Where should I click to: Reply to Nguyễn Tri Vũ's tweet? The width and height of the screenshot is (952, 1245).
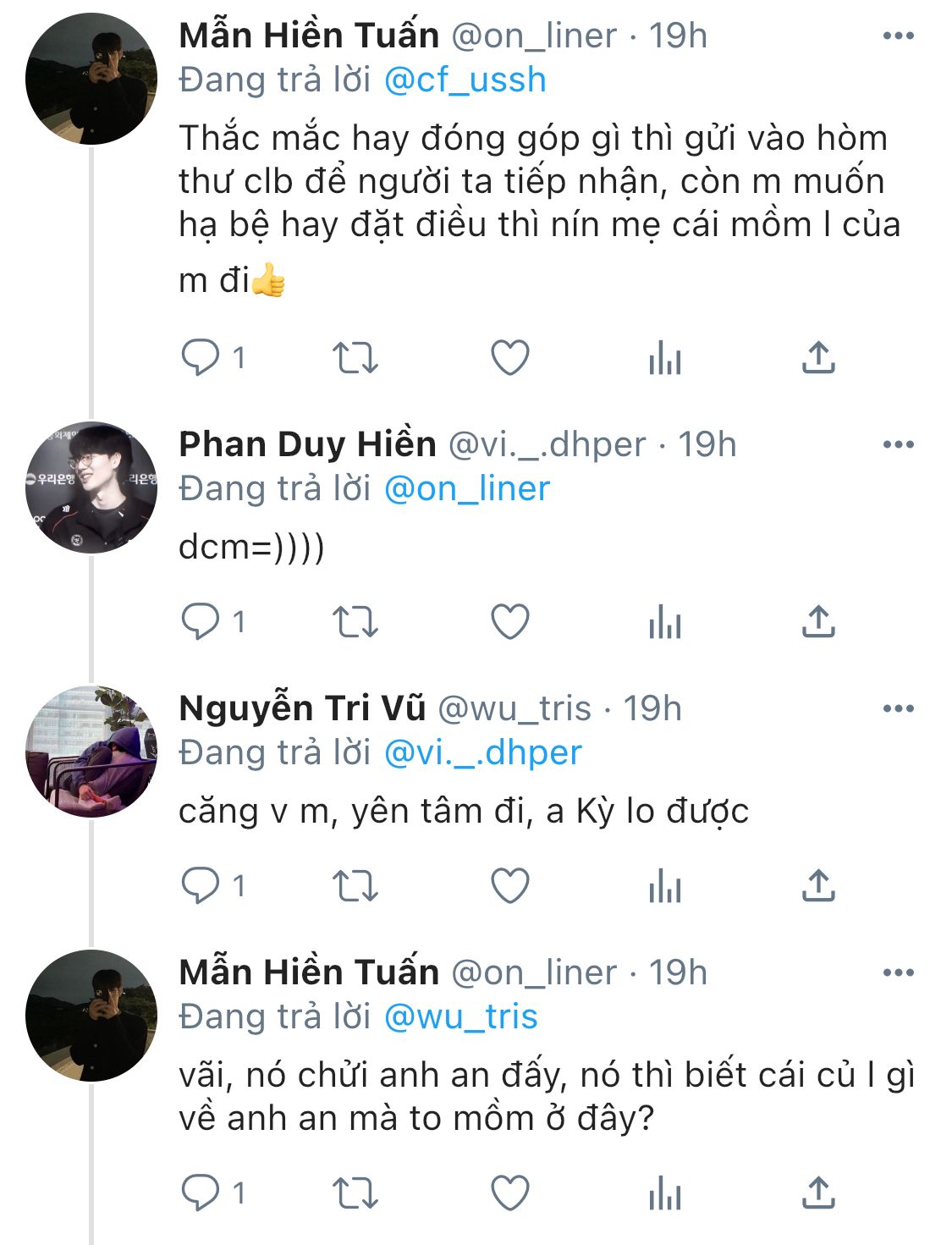pyautogui.click(x=201, y=886)
